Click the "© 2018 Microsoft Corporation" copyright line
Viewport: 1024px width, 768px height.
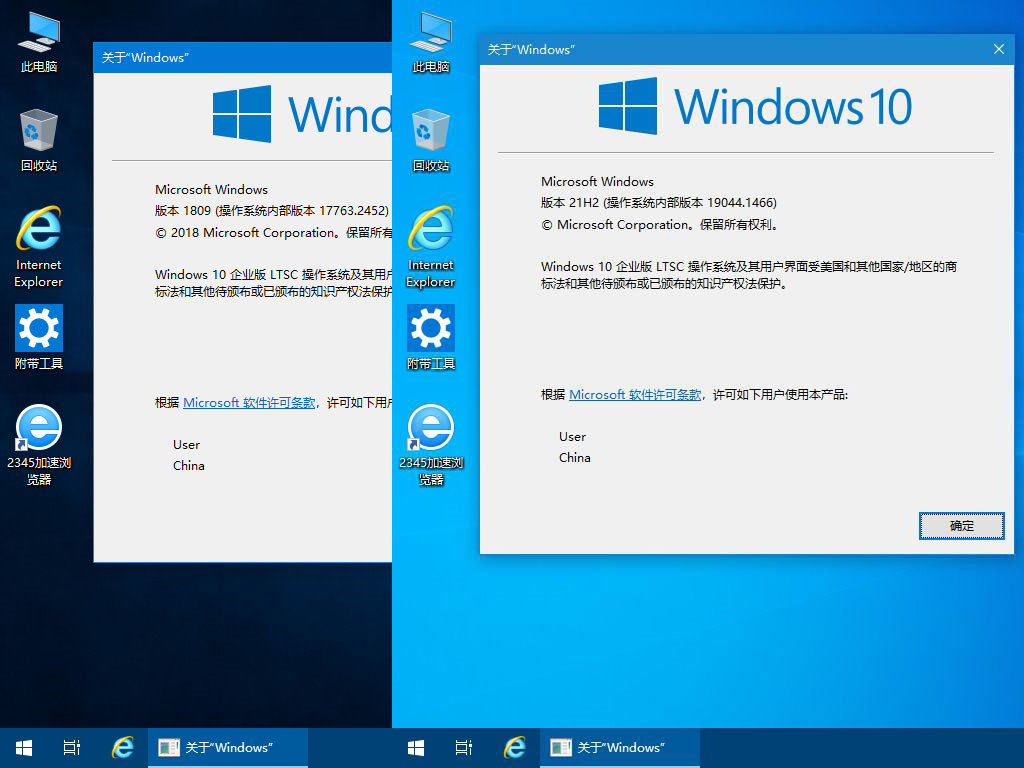pos(274,233)
